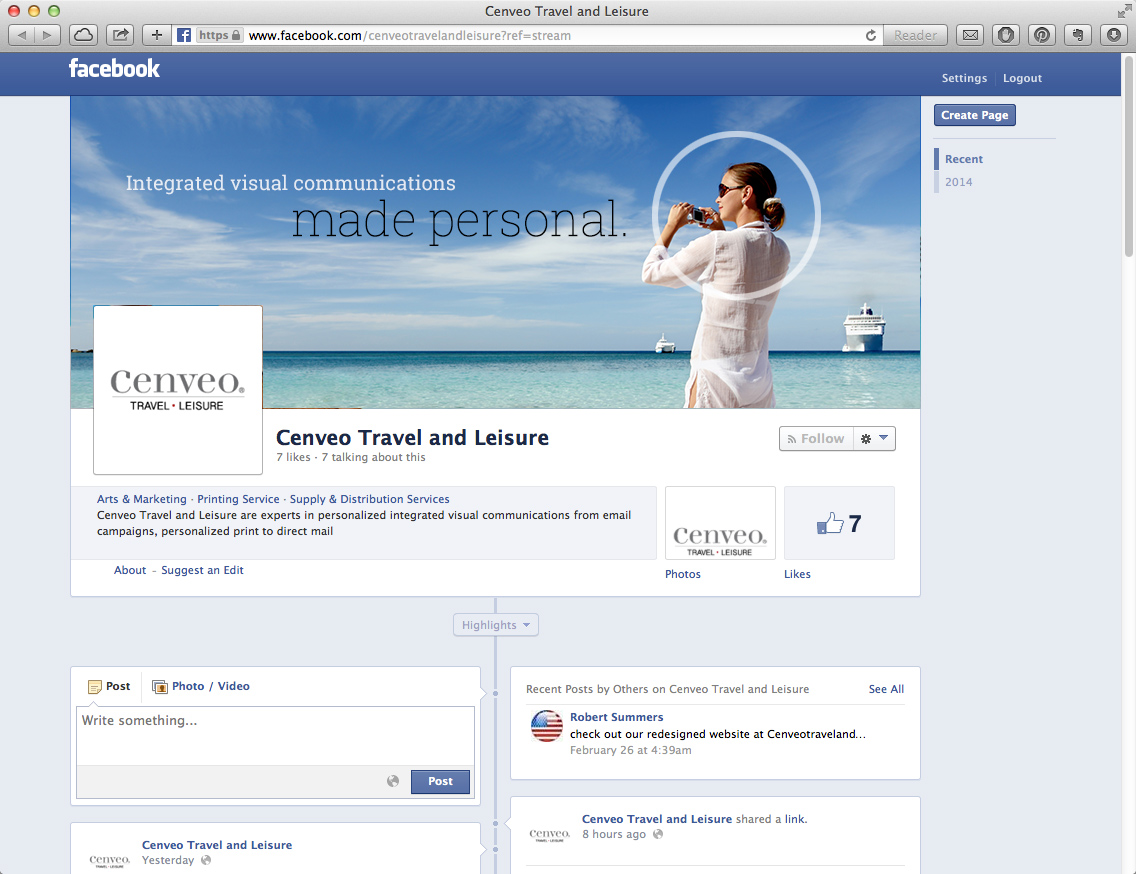Screen dimensions: 1136x874
Task: Open Arts & Marketing category link
Action: pos(142,499)
